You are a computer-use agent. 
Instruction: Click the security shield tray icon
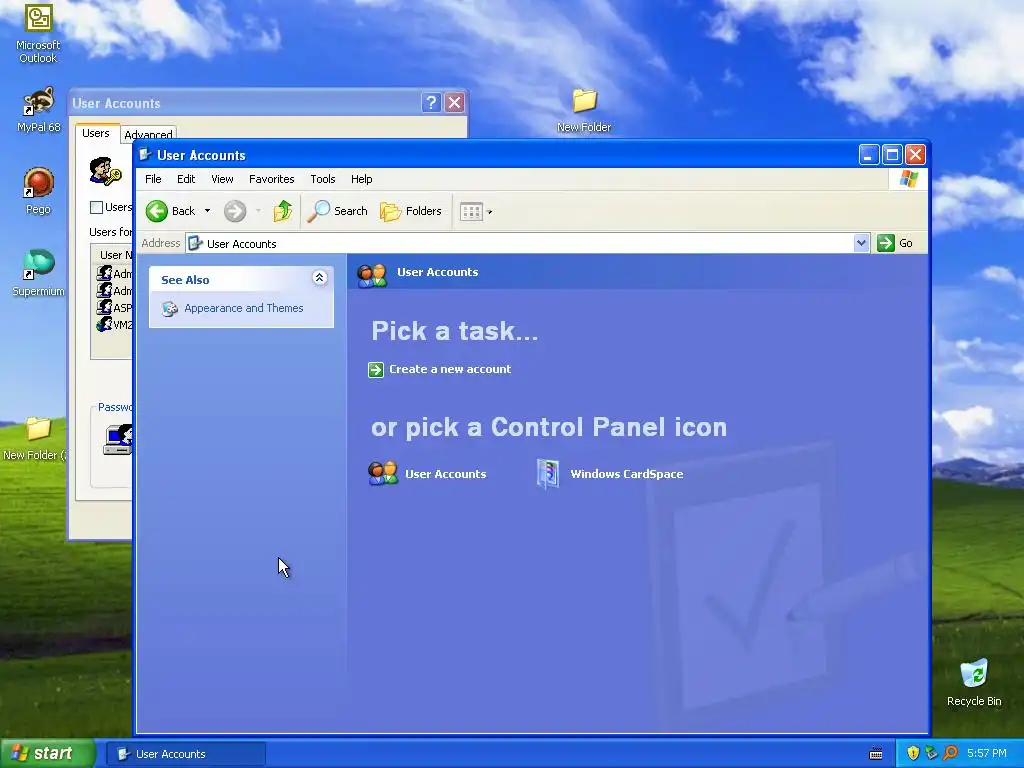[x=913, y=753]
